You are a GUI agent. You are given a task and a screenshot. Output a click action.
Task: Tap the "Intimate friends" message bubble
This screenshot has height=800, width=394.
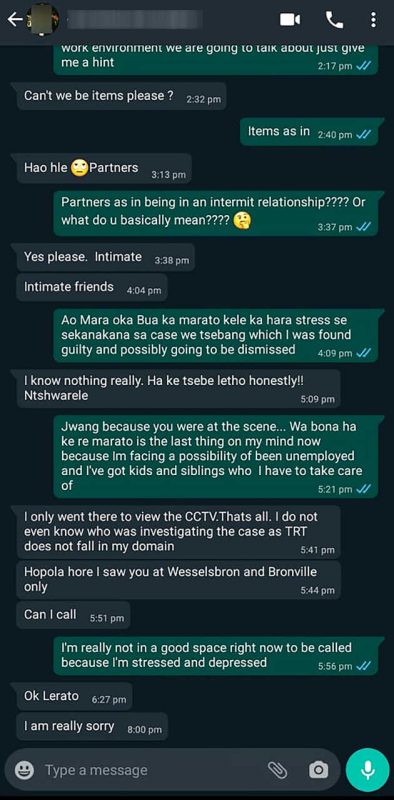coord(92,287)
